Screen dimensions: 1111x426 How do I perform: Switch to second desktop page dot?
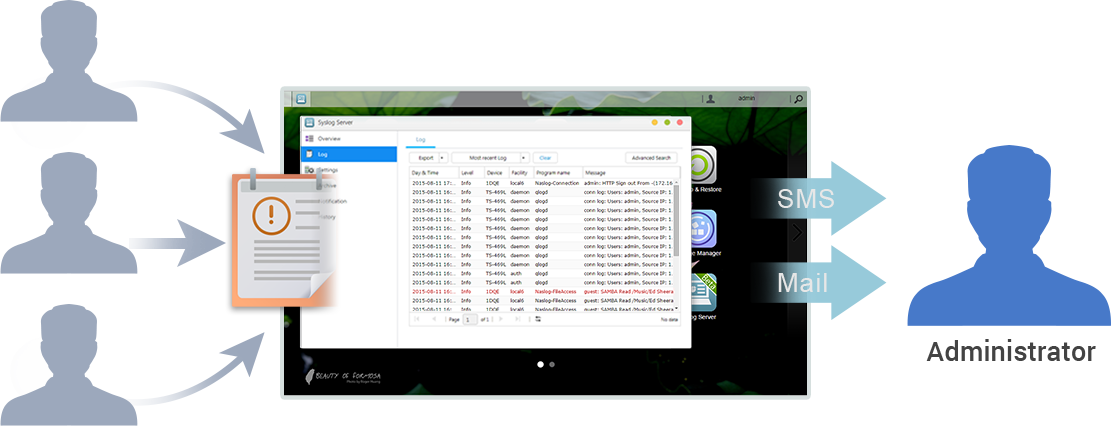552,365
